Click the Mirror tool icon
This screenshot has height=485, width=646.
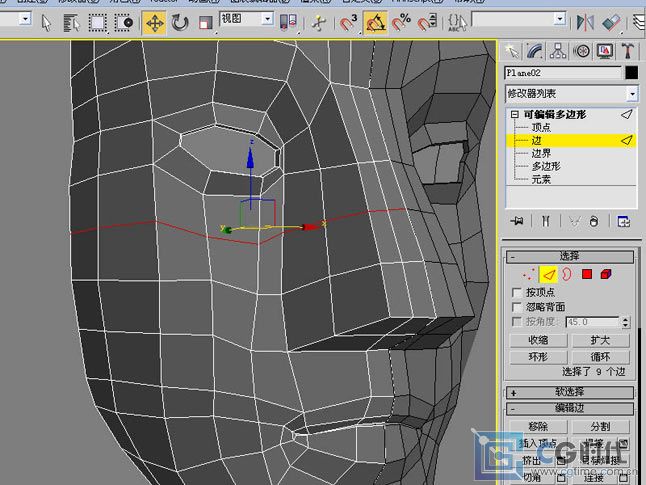point(585,23)
